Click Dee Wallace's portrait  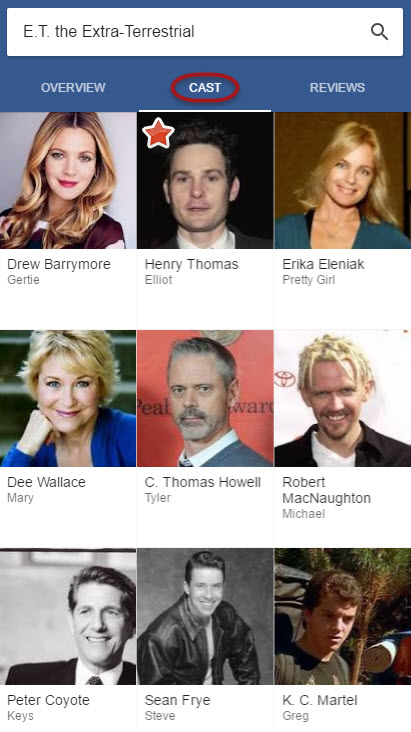68,398
